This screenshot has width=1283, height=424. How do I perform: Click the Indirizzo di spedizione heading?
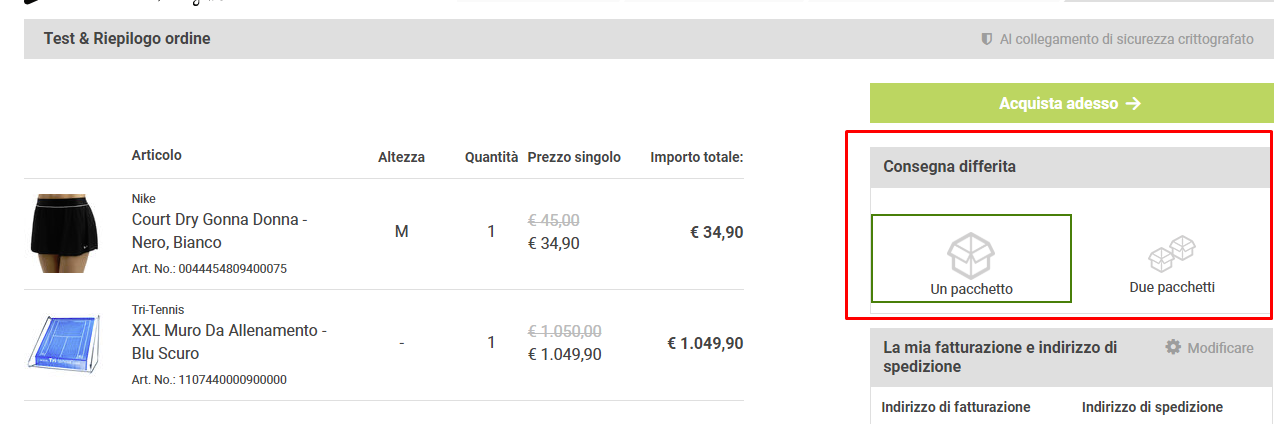point(1152,407)
